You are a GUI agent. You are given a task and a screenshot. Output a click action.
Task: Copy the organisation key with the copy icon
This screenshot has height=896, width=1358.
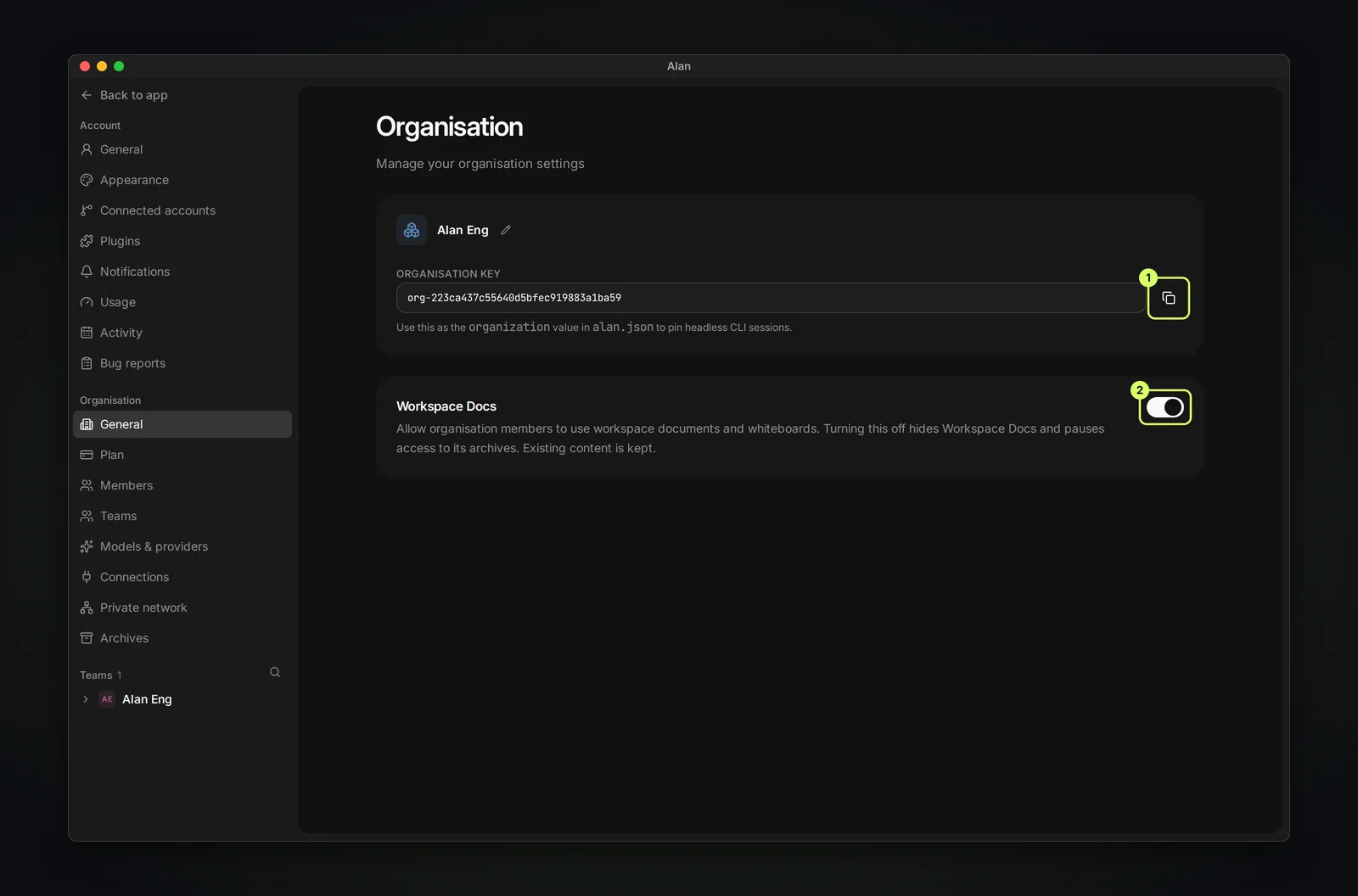(1169, 298)
